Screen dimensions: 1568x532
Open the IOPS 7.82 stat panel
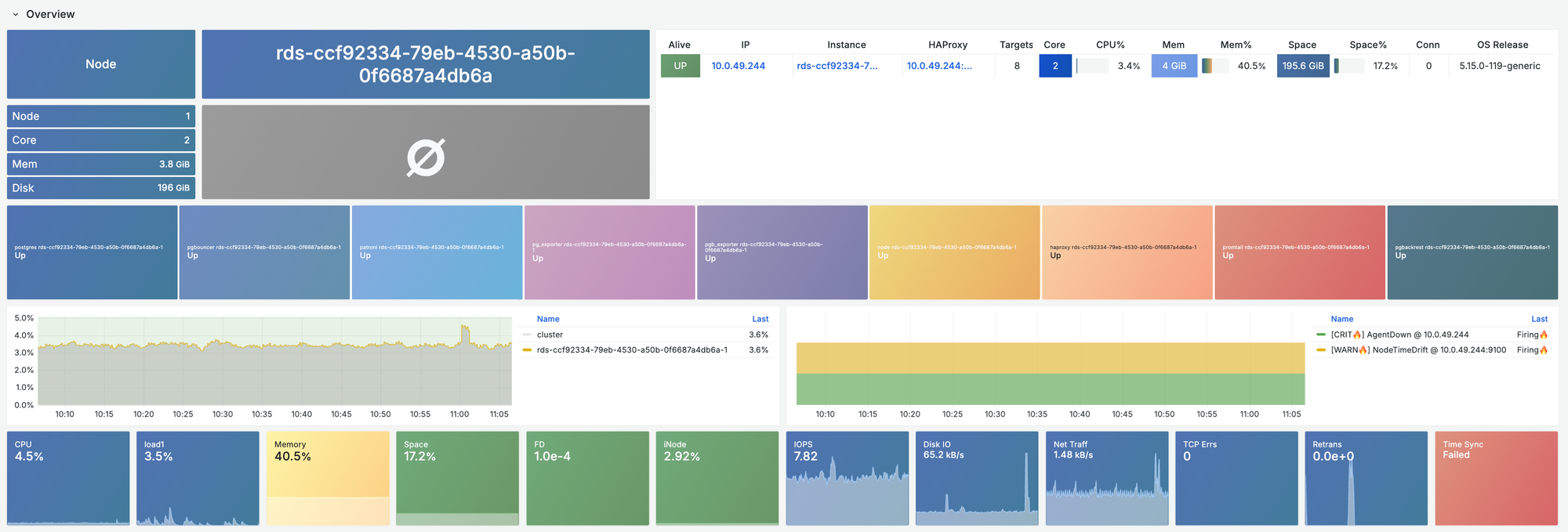[x=847, y=478]
